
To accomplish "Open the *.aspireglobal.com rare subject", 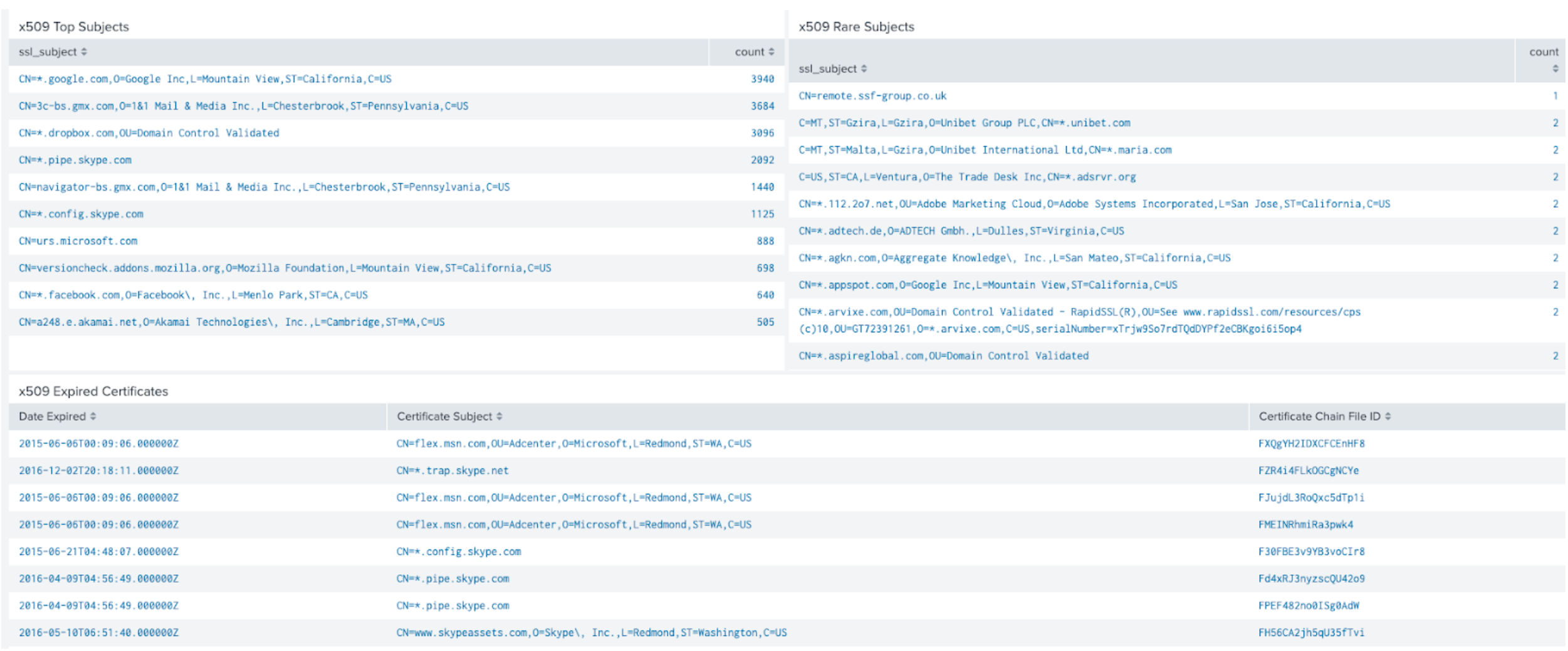I will tap(943, 356).
